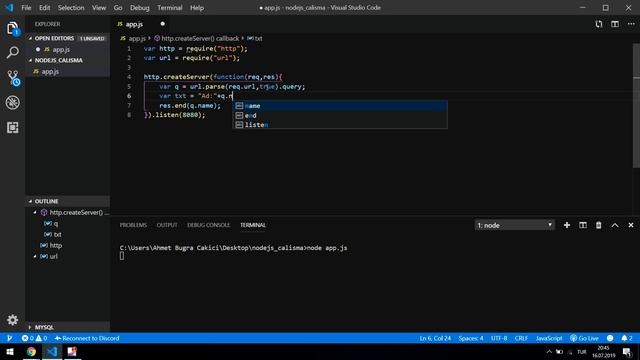Open the Action Center notification icon
Image resolution: width=640 pixels, height=360 pixels.
tap(627, 351)
